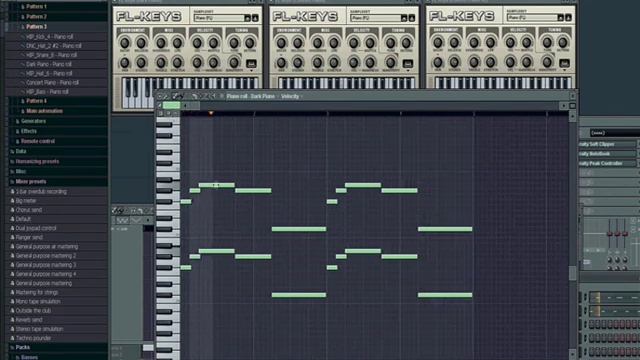
Task: Expand the Effects folder
Action: (17, 131)
